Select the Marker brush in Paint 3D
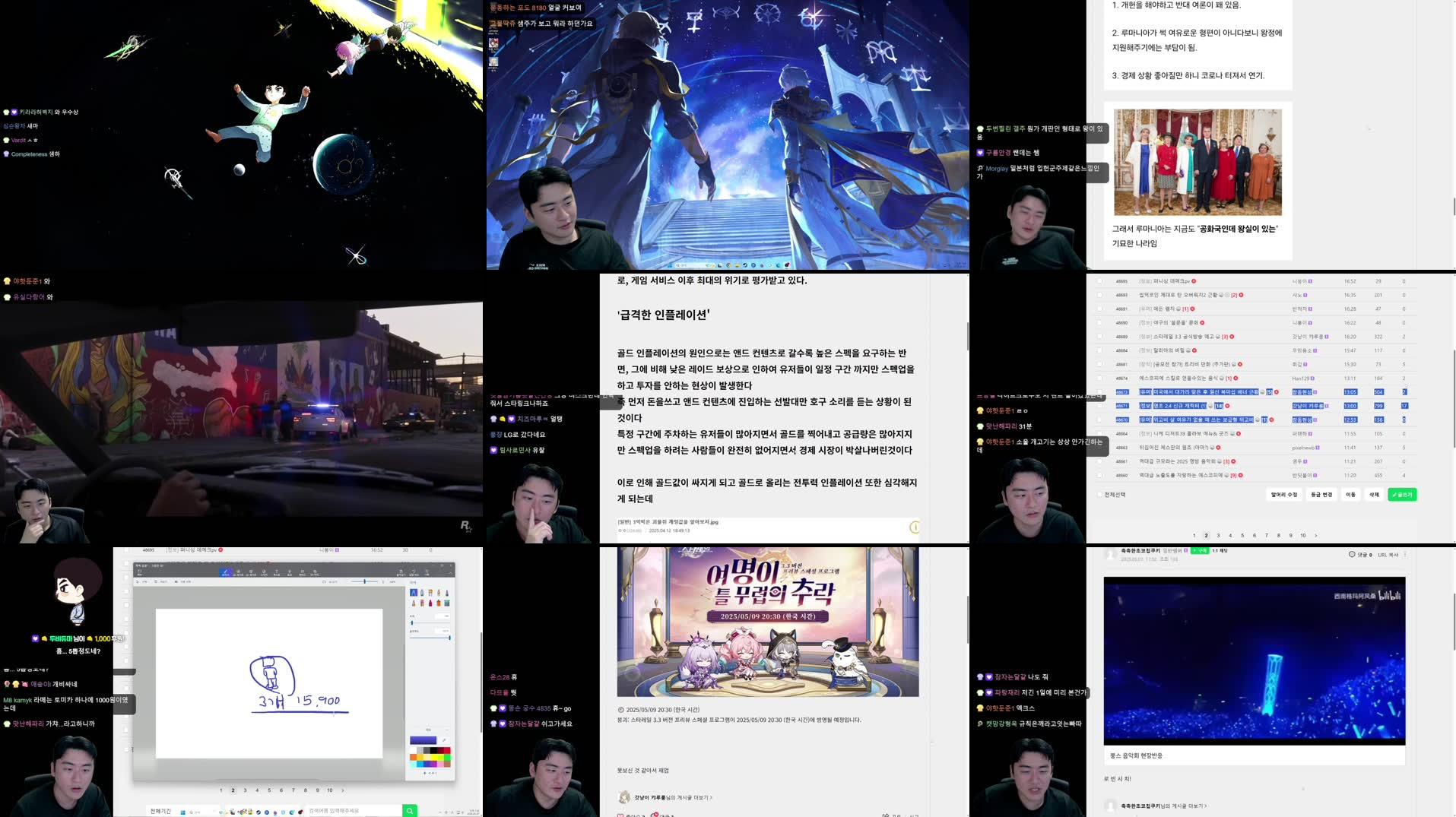 (414, 593)
